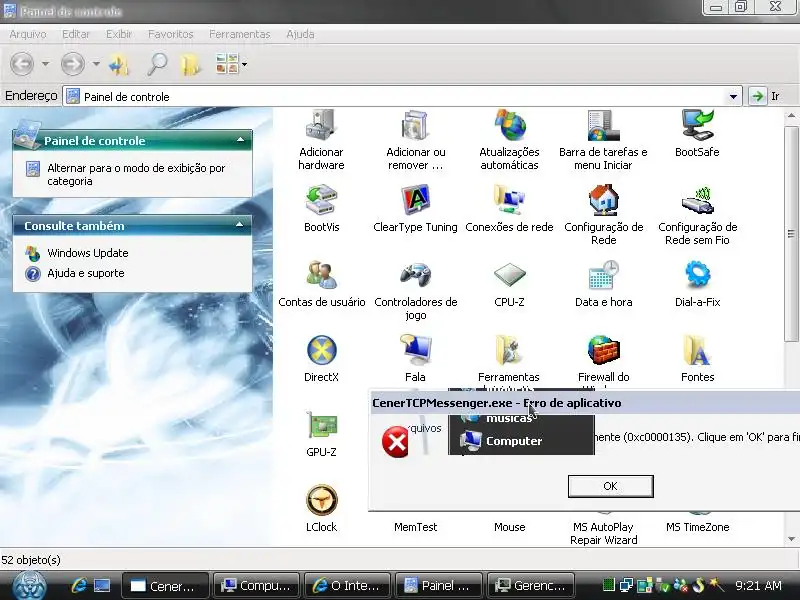Open the Windows Update link
This screenshot has height=600, width=800.
tap(87, 253)
